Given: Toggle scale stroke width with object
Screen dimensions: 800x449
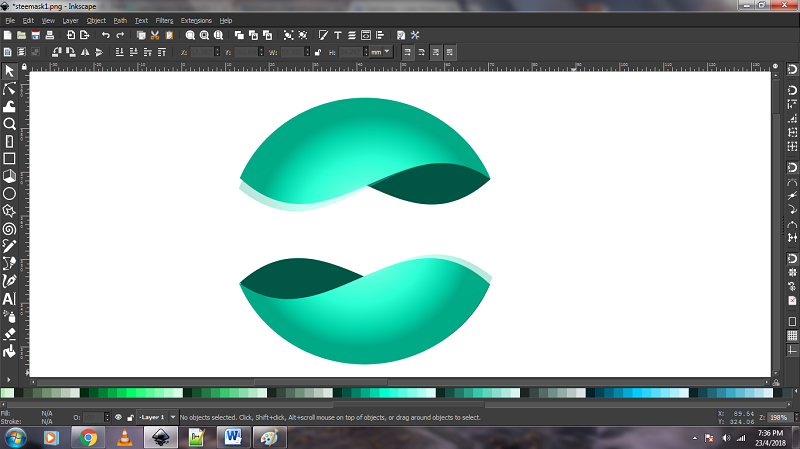Looking at the screenshot, I should coord(407,52).
